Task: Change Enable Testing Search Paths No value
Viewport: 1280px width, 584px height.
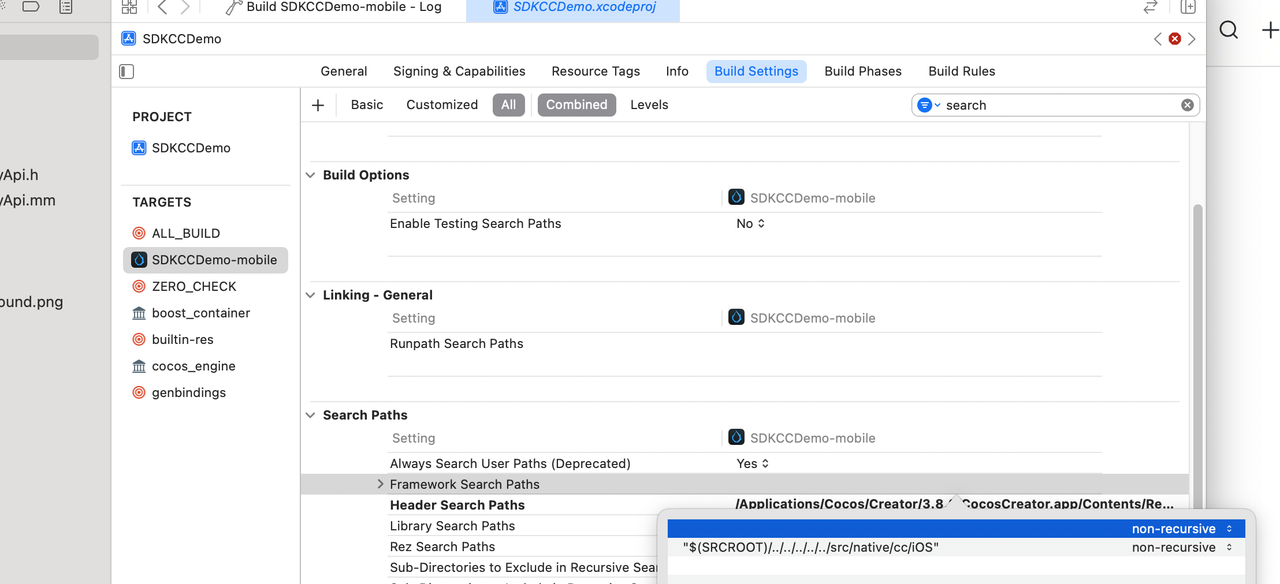Action: [751, 224]
